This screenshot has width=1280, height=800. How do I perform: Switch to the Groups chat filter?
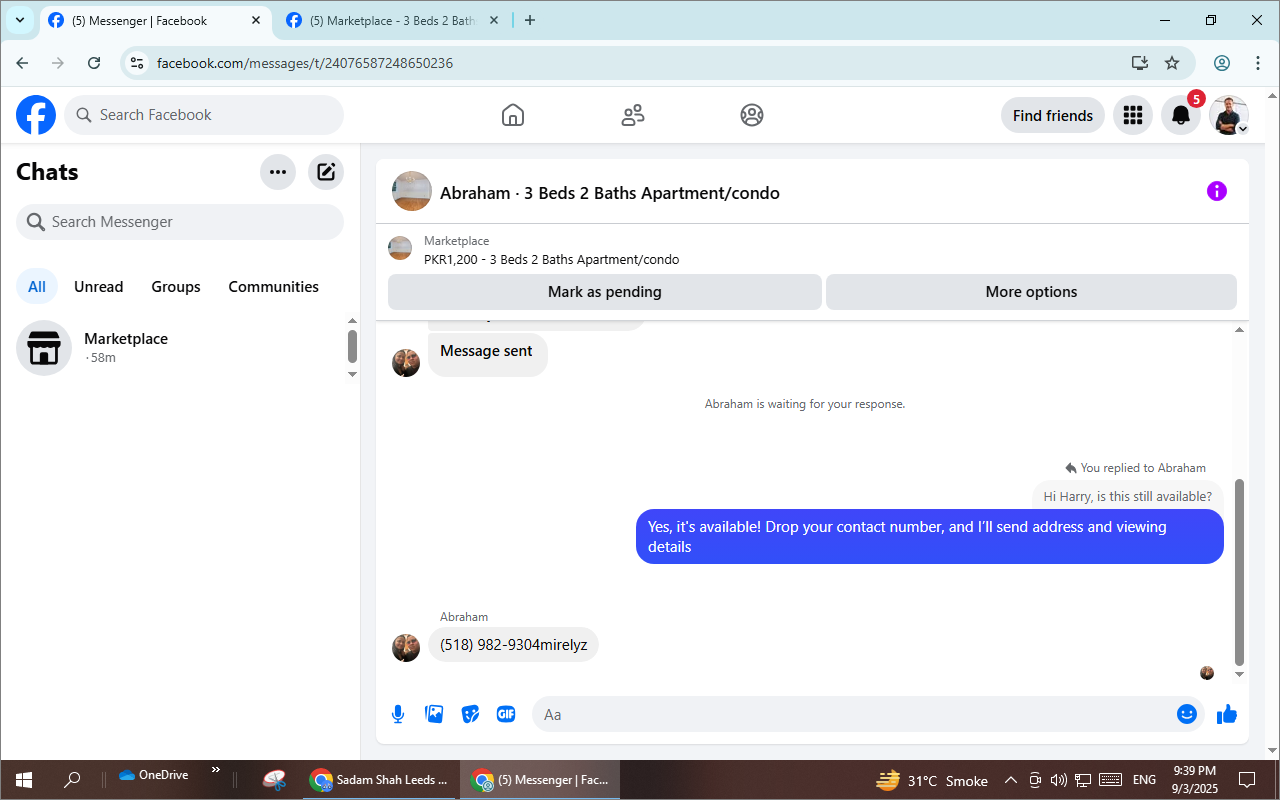[x=176, y=287]
